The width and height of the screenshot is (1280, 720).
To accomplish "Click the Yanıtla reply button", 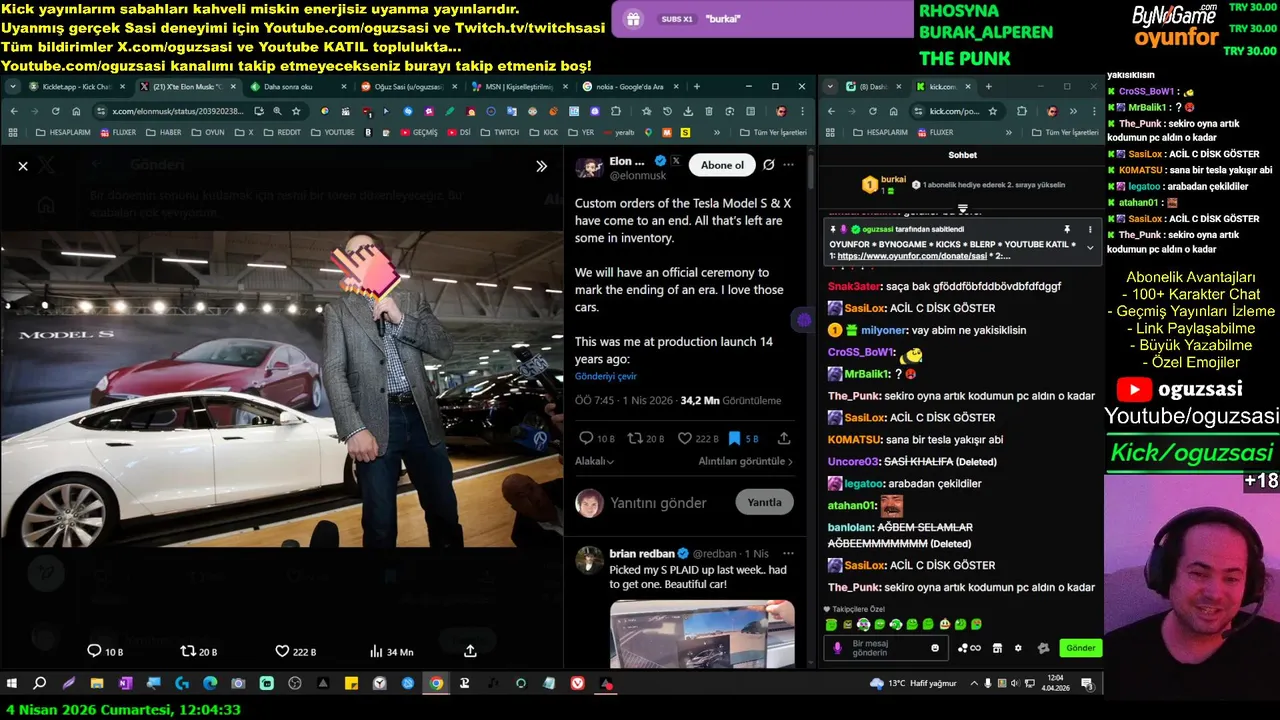I will point(765,502).
